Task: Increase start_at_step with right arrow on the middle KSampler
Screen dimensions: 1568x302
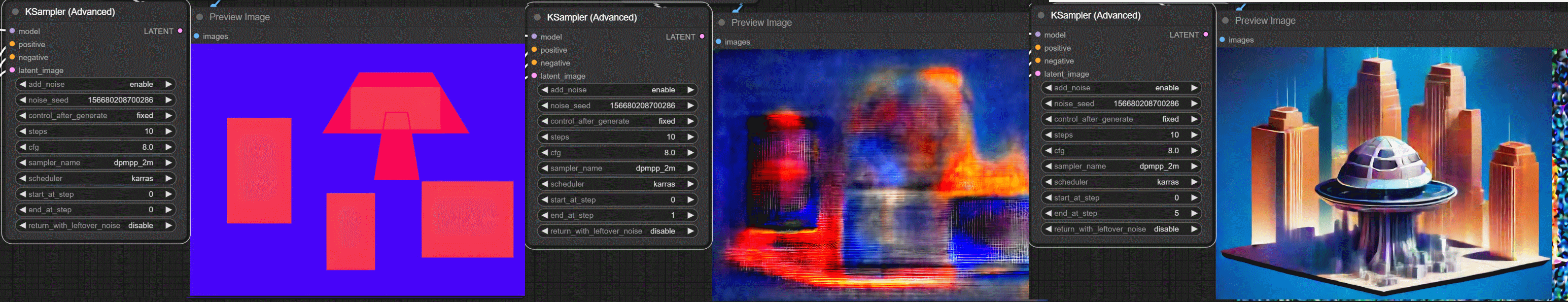Action: pyautogui.click(x=690, y=199)
